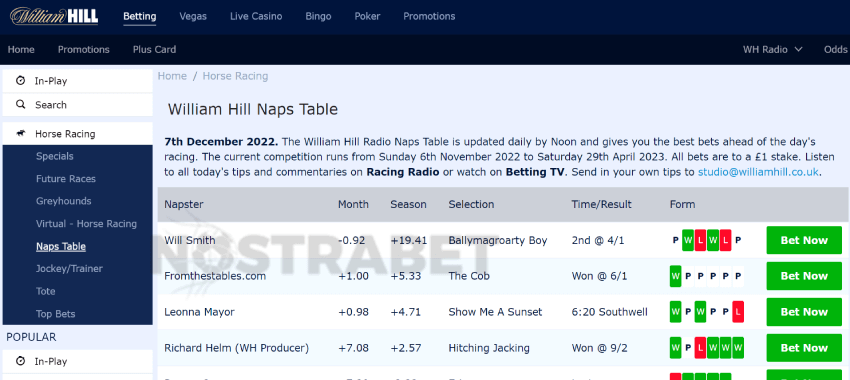Open the Live Casino tab
The height and width of the screenshot is (380, 850).
coord(256,16)
